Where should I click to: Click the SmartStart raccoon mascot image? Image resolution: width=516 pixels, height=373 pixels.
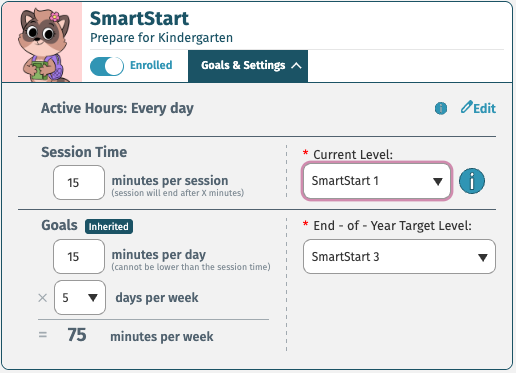(x=42, y=42)
